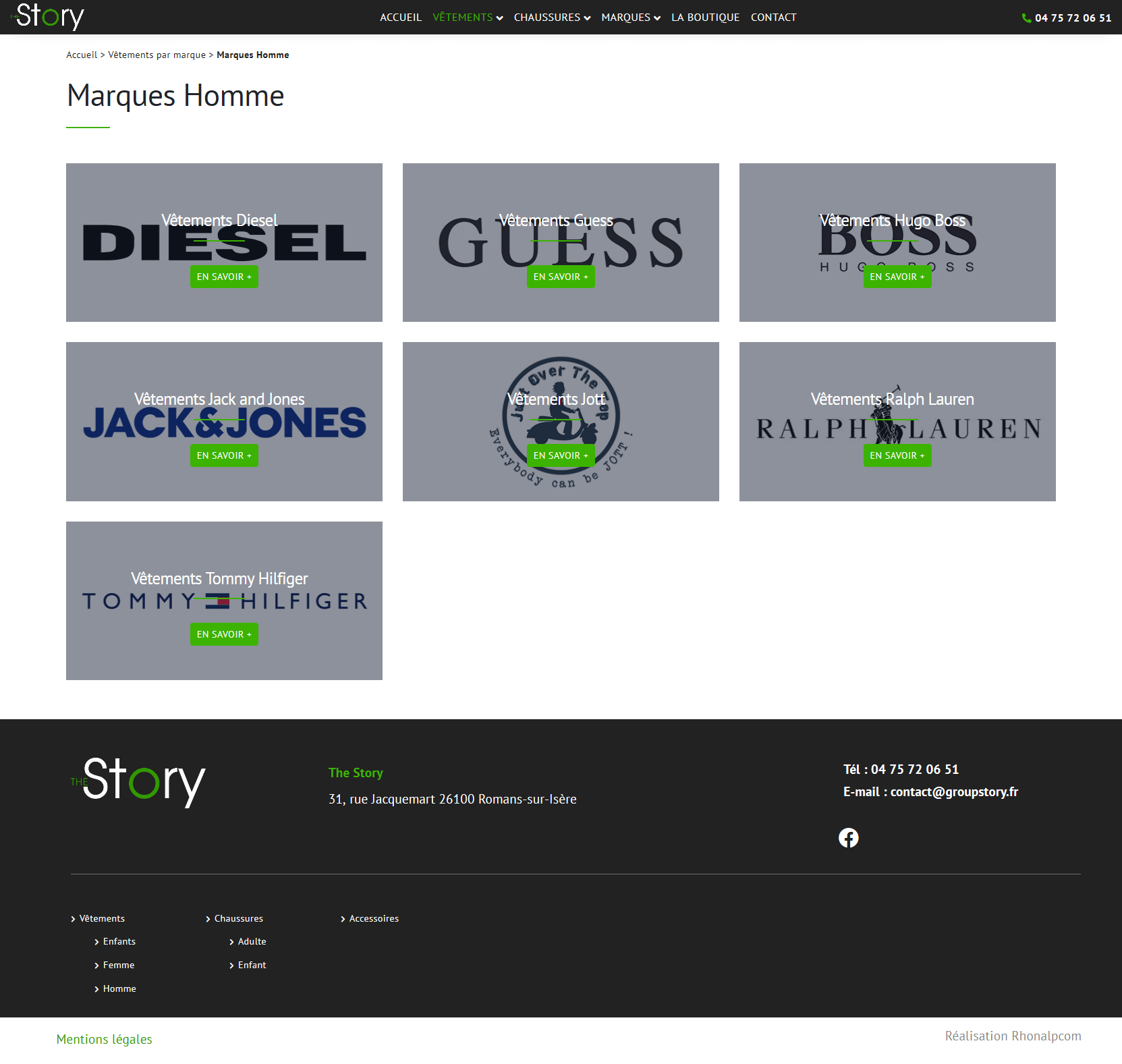Image resolution: width=1122 pixels, height=1064 pixels.
Task: Open the Marques menu item
Action: click(x=625, y=18)
